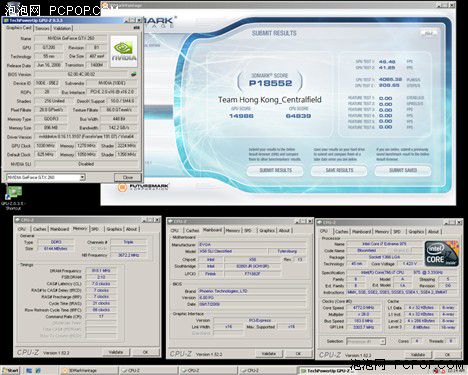Click Validate in the memory CPU-Z window
468x375 pixels.
click(115, 352)
